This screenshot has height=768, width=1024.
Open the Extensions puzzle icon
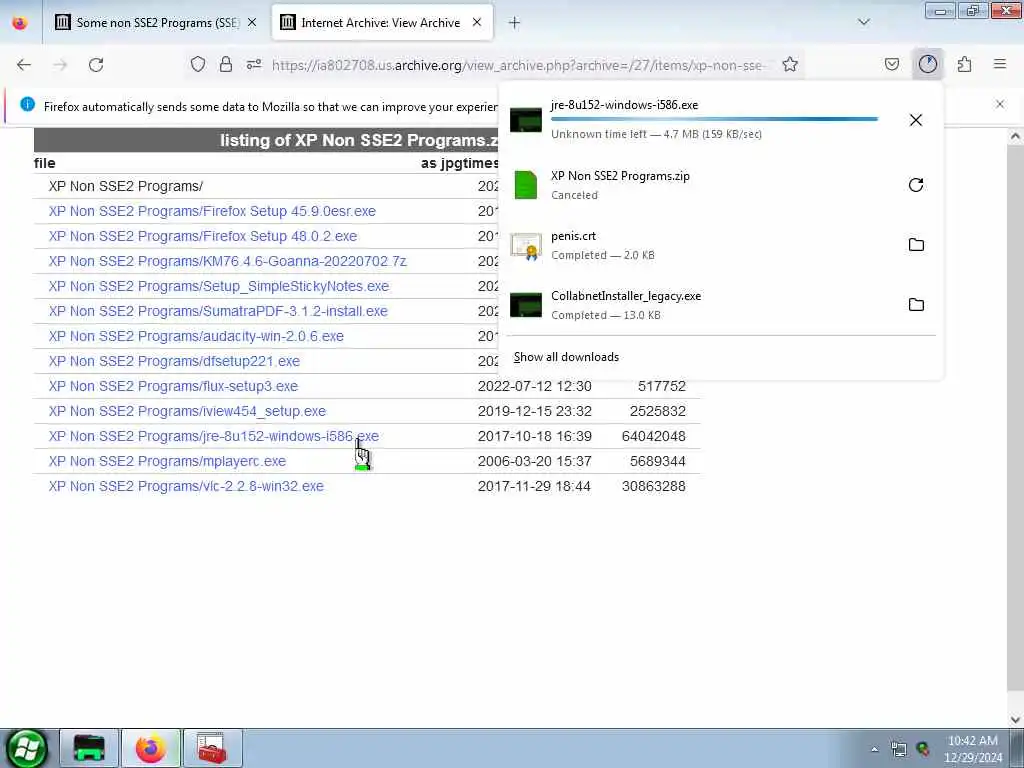click(x=965, y=64)
